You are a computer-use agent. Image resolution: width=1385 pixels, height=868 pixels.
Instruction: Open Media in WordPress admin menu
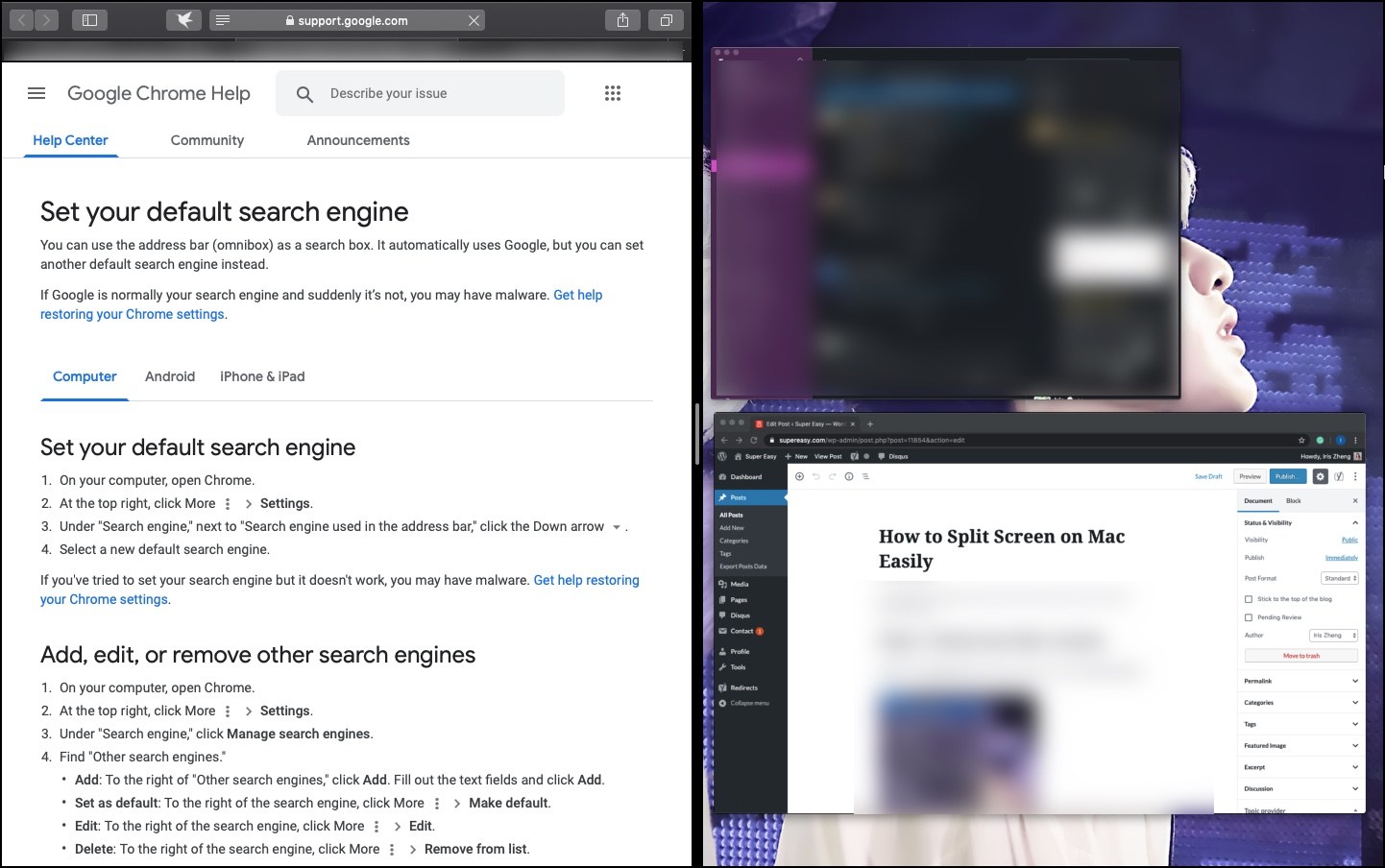pos(750,584)
